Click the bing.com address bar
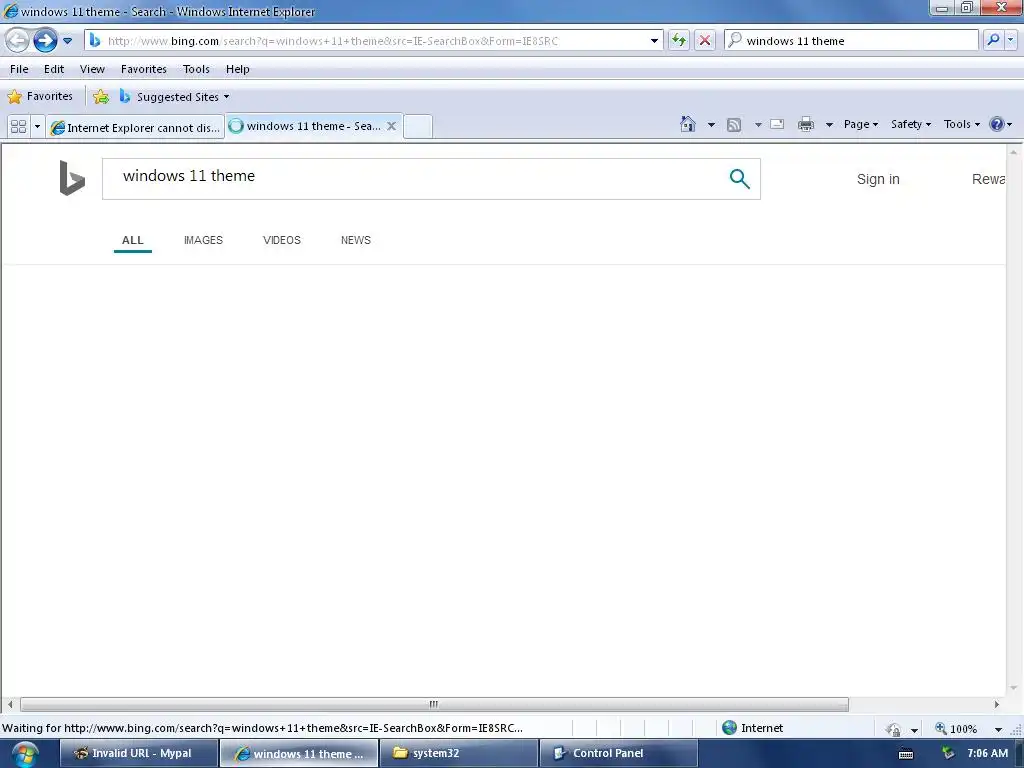This screenshot has height=768, width=1024. click(373, 40)
